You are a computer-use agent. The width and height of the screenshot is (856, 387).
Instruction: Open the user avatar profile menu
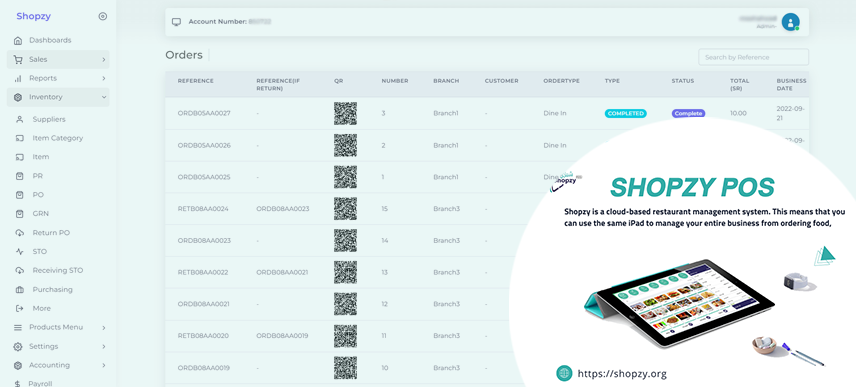pyautogui.click(x=790, y=22)
